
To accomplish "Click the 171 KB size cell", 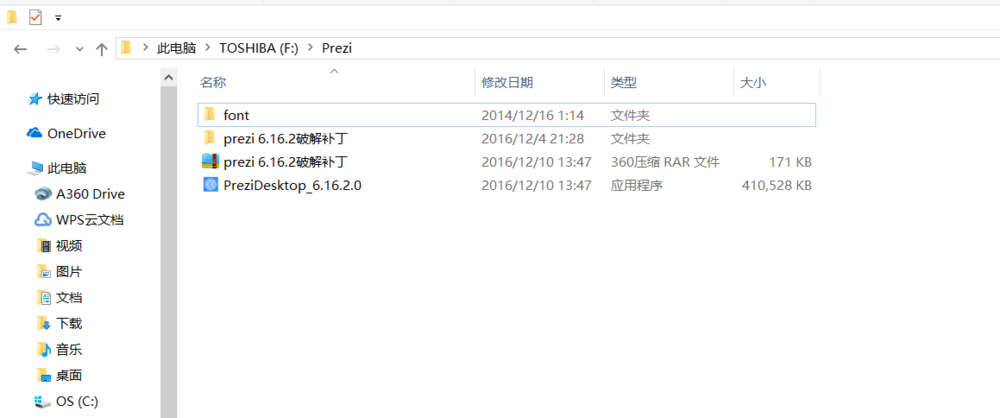I will (x=790, y=162).
